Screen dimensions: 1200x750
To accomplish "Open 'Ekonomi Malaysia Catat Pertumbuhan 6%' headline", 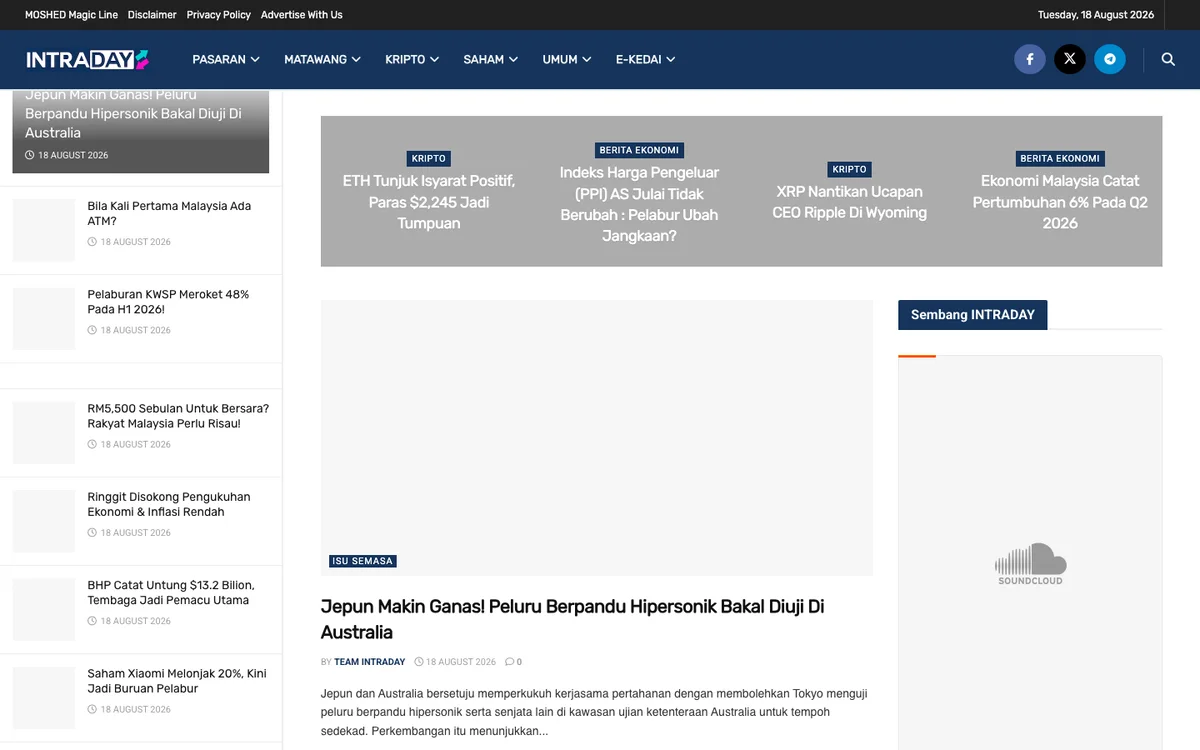I will click(x=1060, y=202).
